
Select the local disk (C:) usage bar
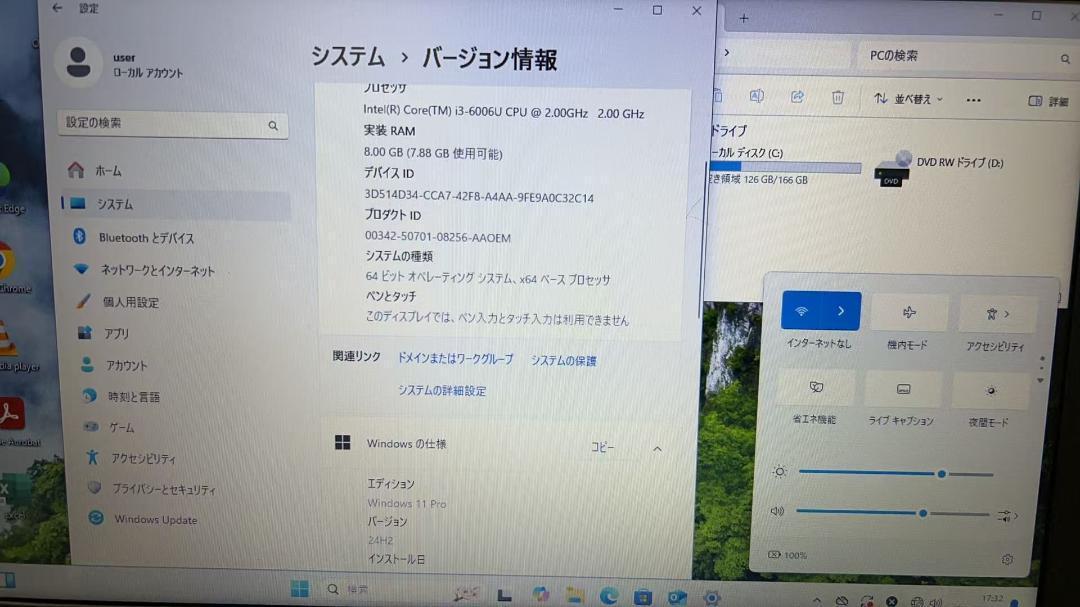coord(786,167)
